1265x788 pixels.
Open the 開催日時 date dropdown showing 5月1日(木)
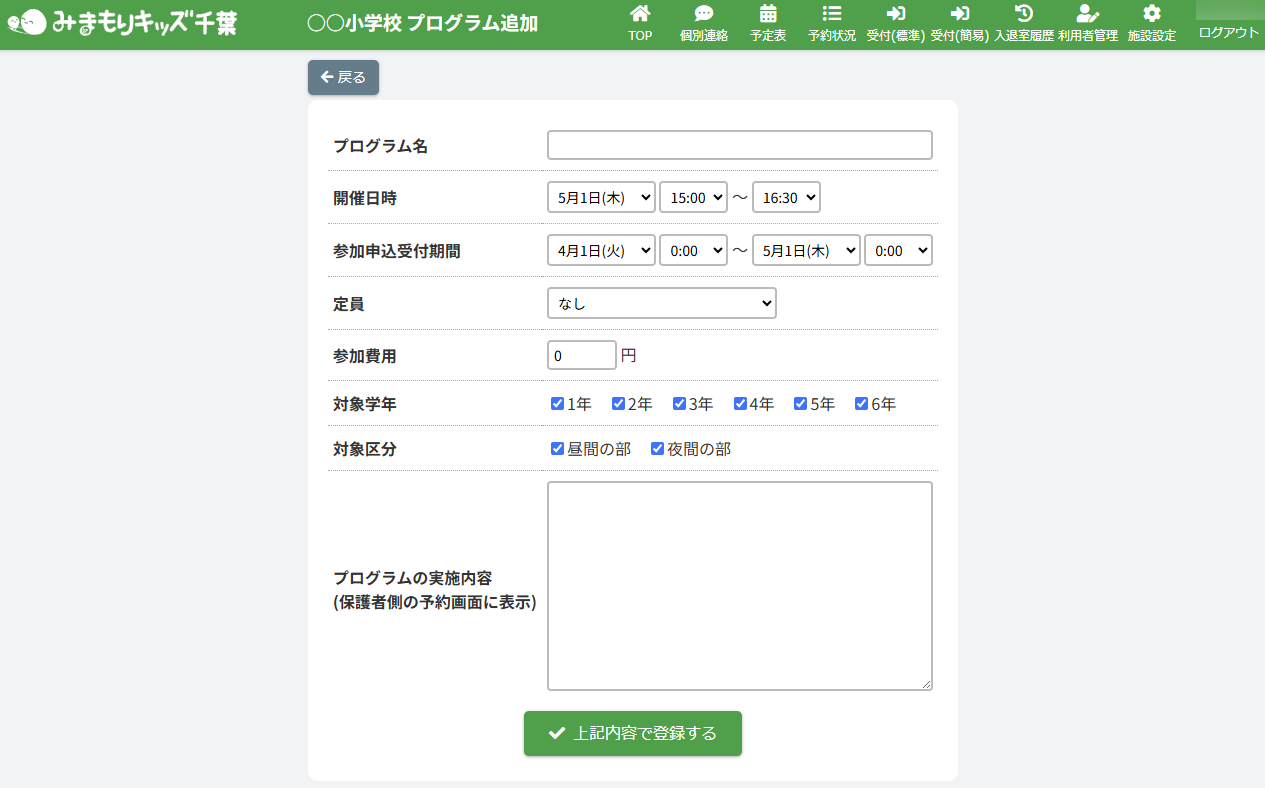tap(601, 198)
